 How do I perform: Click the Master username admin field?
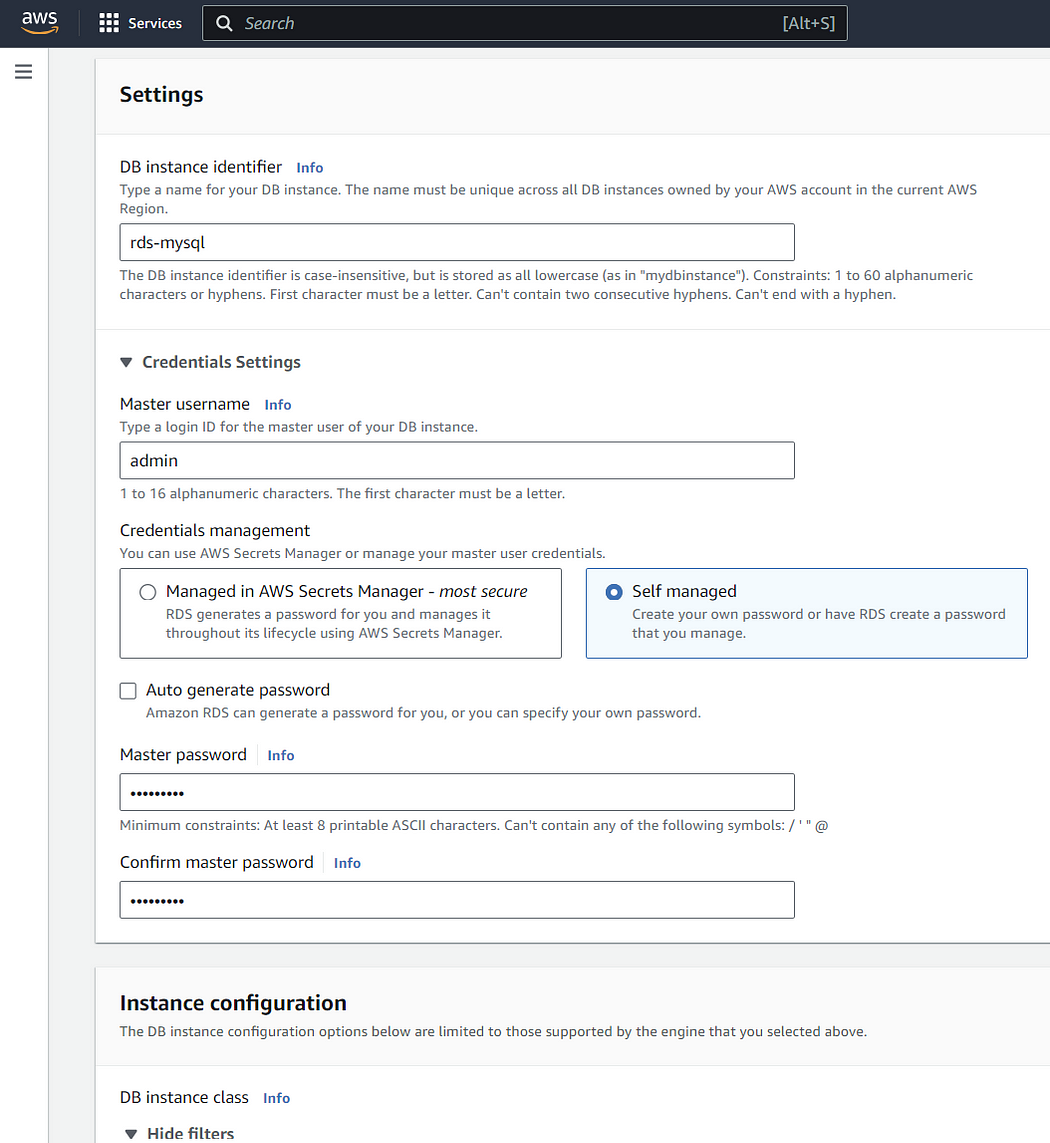pos(457,460)
